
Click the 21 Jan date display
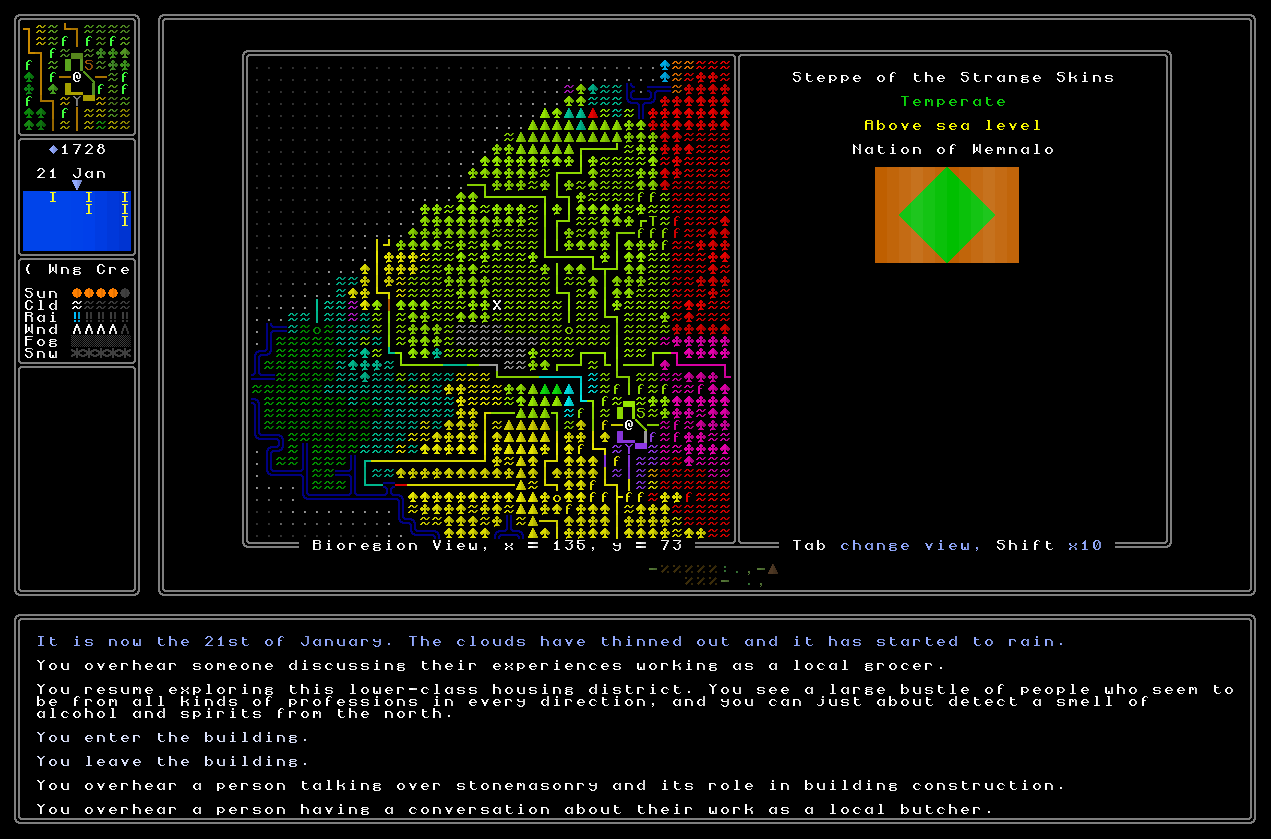tap(71, 173)
